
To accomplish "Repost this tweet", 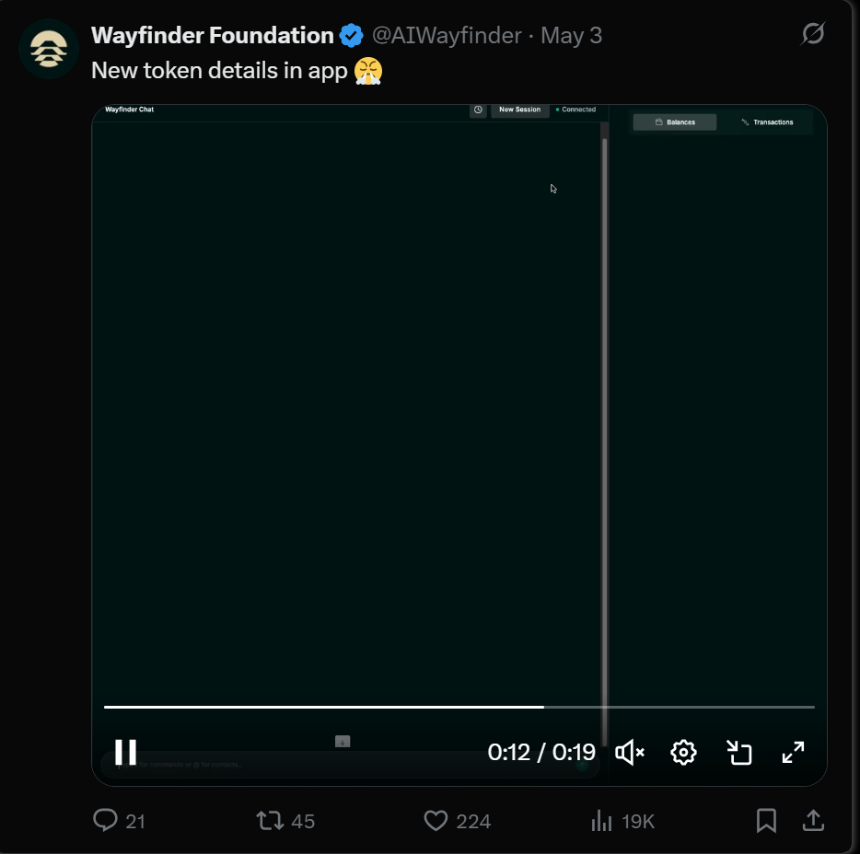I will (x=270, y=821).
